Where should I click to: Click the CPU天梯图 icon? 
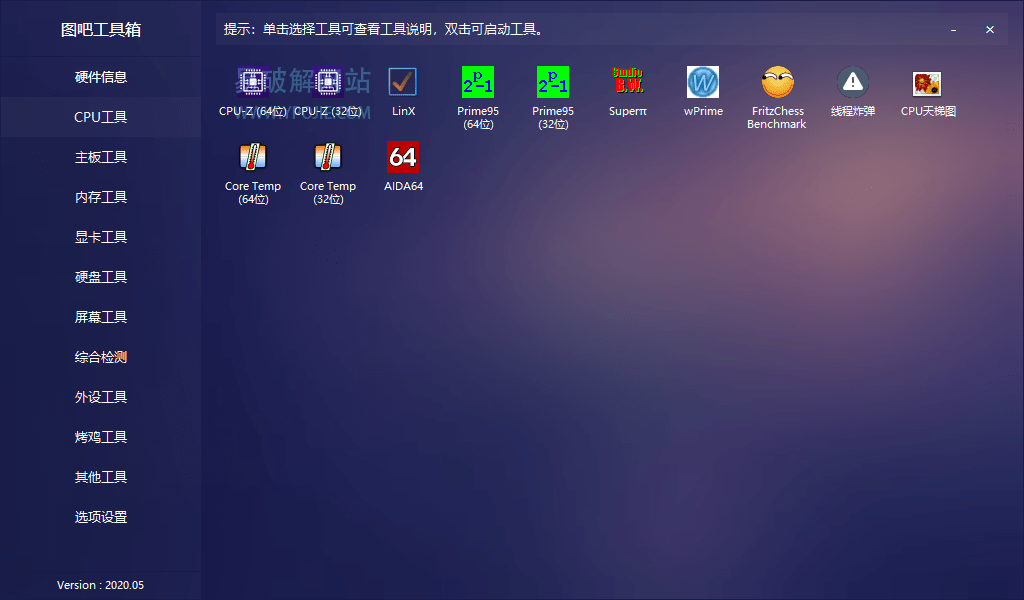[928, 83]
